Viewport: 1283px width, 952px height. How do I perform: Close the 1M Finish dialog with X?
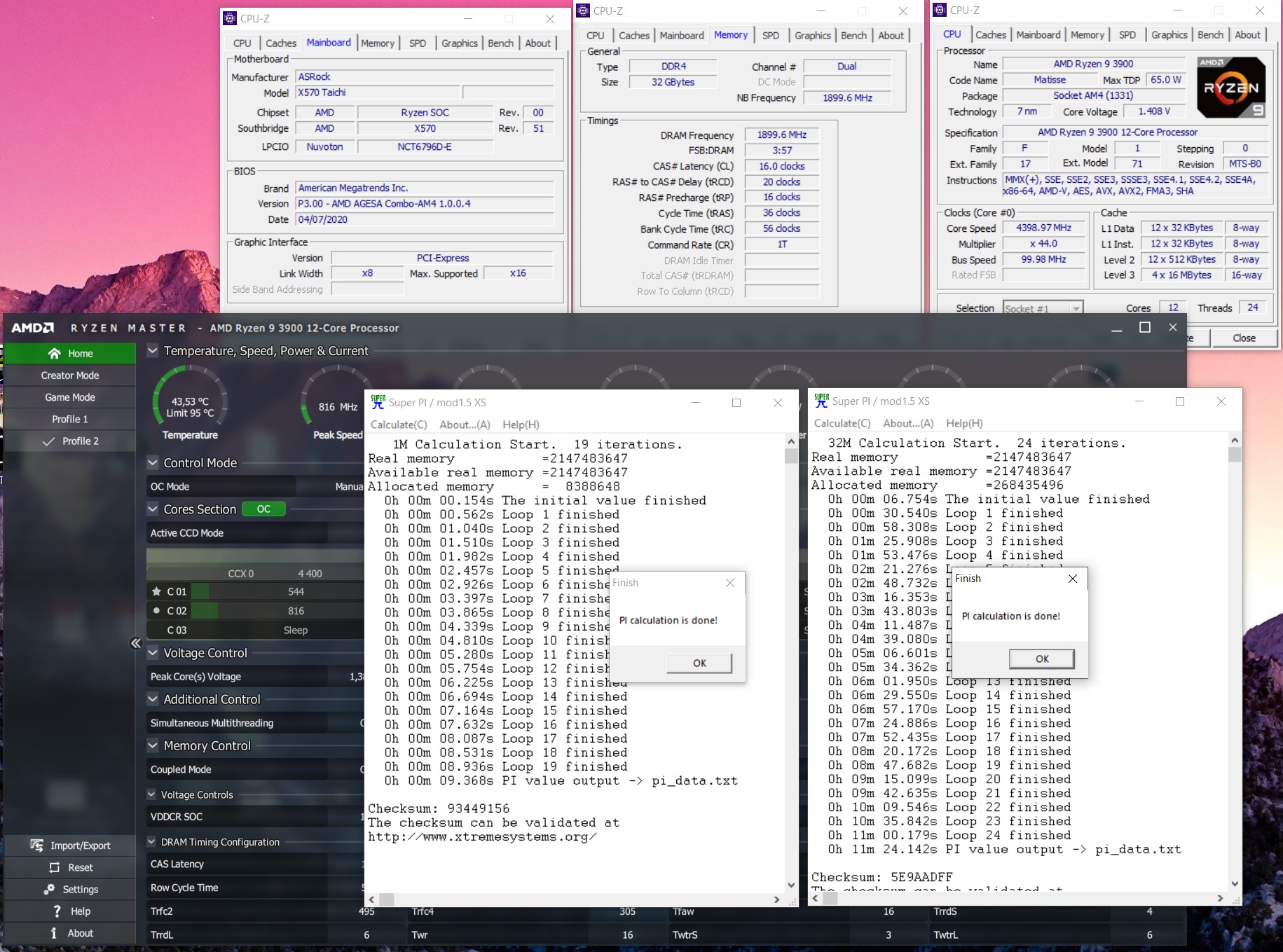pyautogui.click(x=730, y=583)
